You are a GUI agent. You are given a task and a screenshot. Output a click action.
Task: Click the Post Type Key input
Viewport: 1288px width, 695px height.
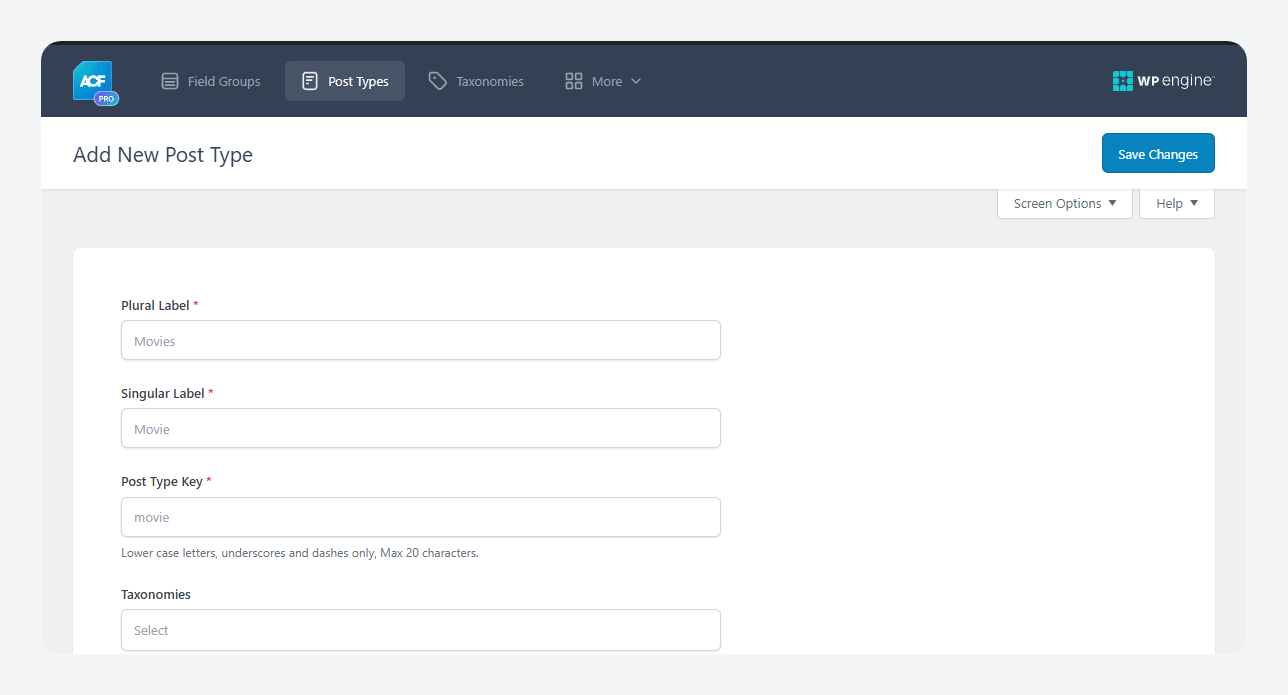point(421,517)
